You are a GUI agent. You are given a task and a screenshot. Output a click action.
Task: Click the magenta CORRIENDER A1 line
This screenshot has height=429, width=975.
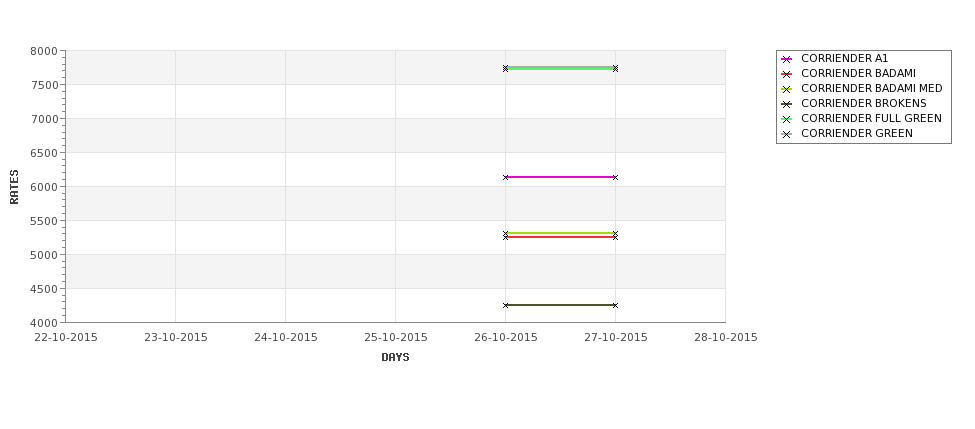point(560,177)
